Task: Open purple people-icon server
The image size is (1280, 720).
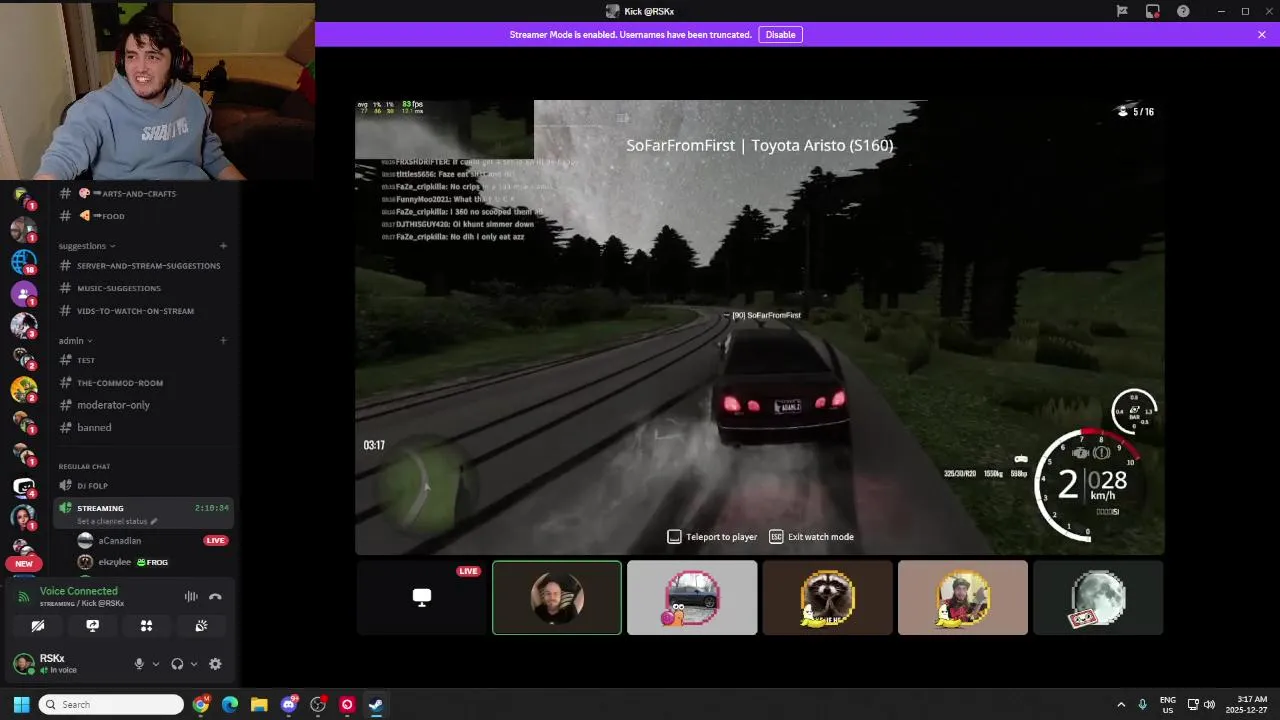Action: pos(24,293)
